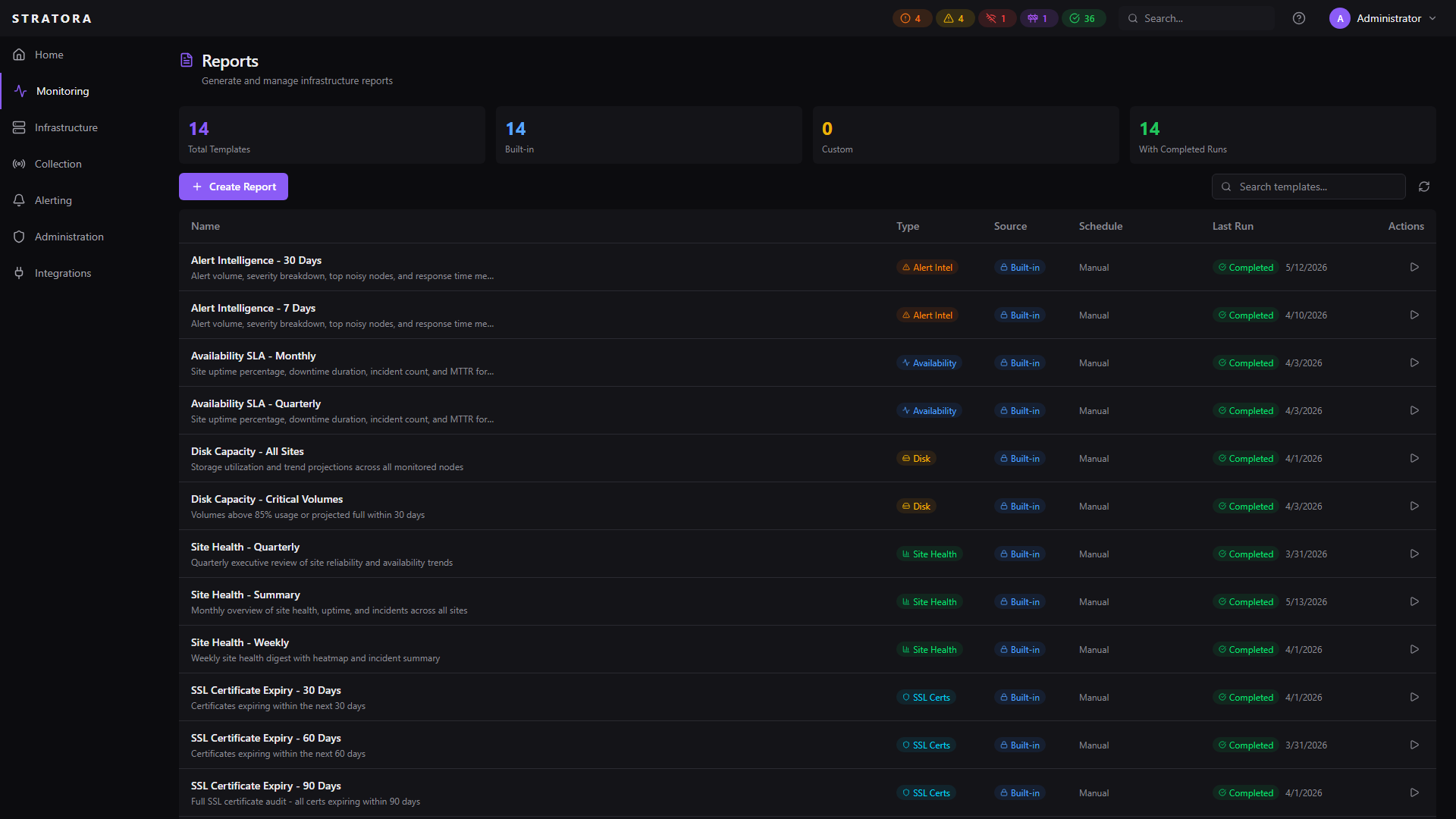Refresh the report templates list
Viewport: 1456px width, 819px height.
[x=1424, y=187]
